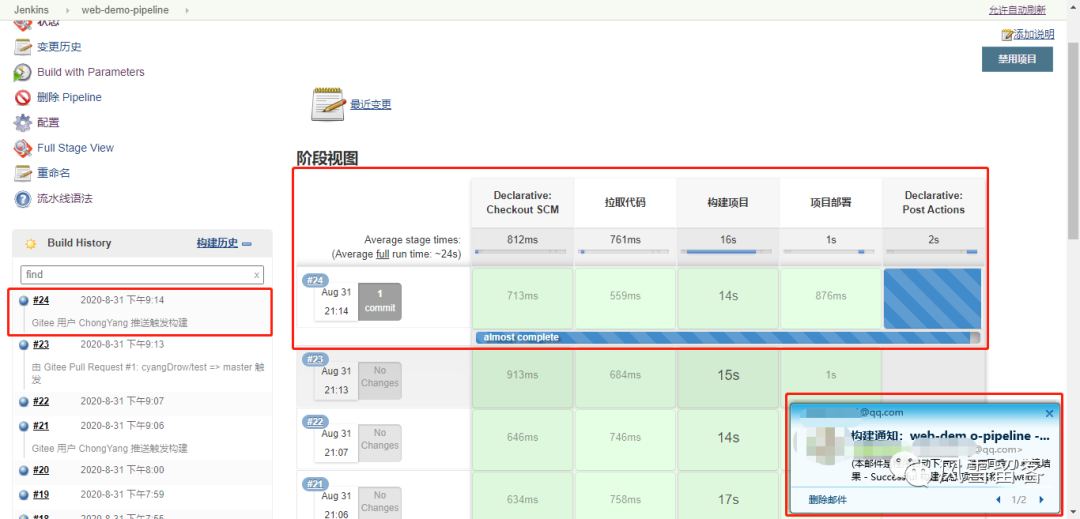The width and height of the screenshot is (1080, 519).
Task: Open 构建通知 mail subject in popup
Action: click(x=951, y=436)
